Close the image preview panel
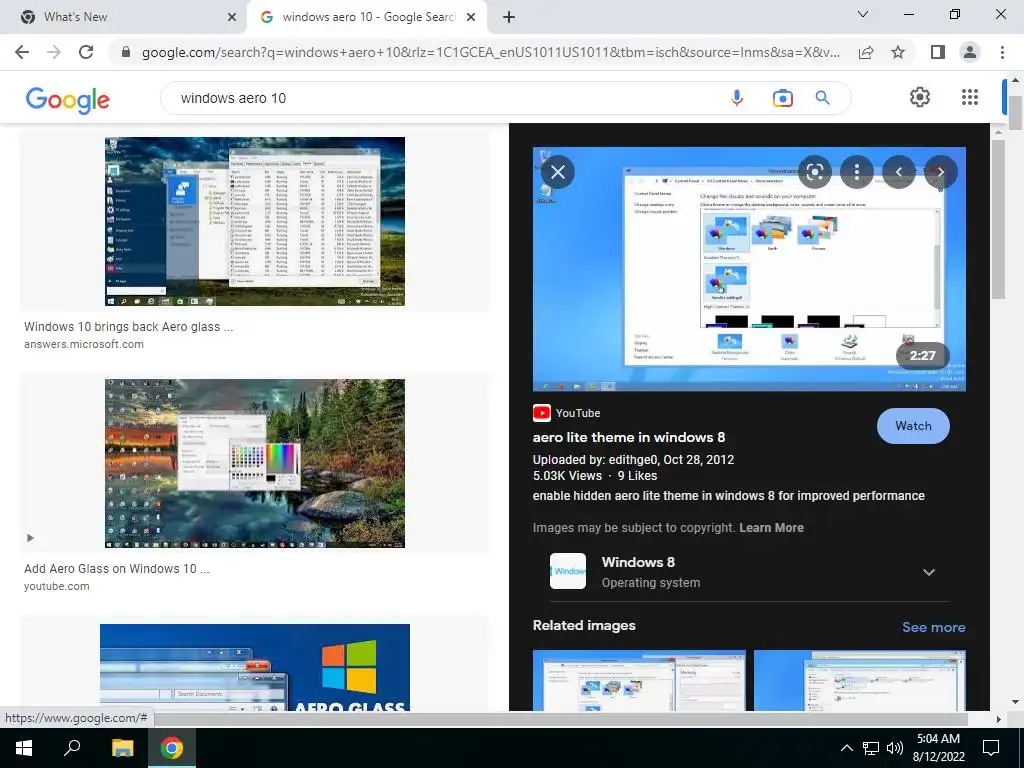 coord(558,172)
